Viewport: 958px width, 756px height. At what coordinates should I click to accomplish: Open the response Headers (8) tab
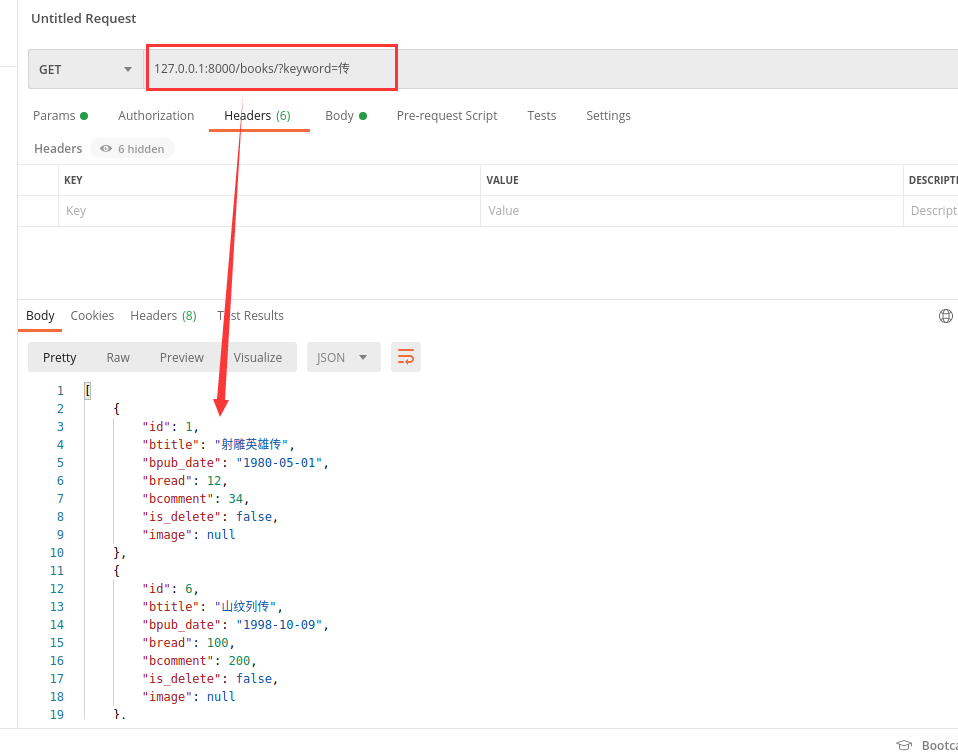click(x=163, y=315)
